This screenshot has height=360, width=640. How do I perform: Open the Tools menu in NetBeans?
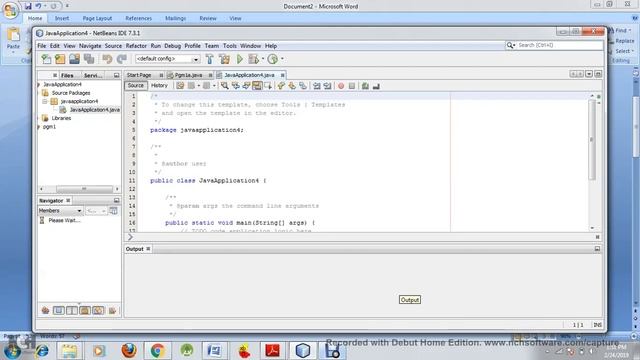click(x=230, y=46)
